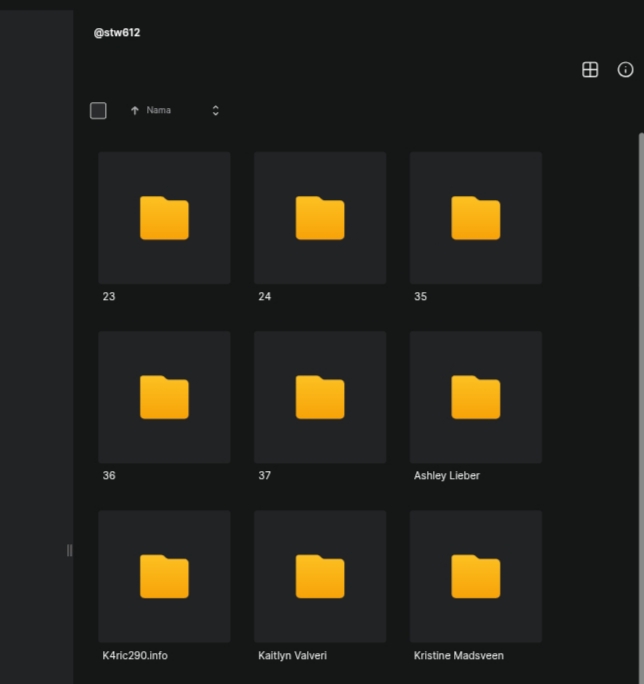Open the Kristine Madsveen folder
Screen dimensions: 644x684
coord(476,576)
